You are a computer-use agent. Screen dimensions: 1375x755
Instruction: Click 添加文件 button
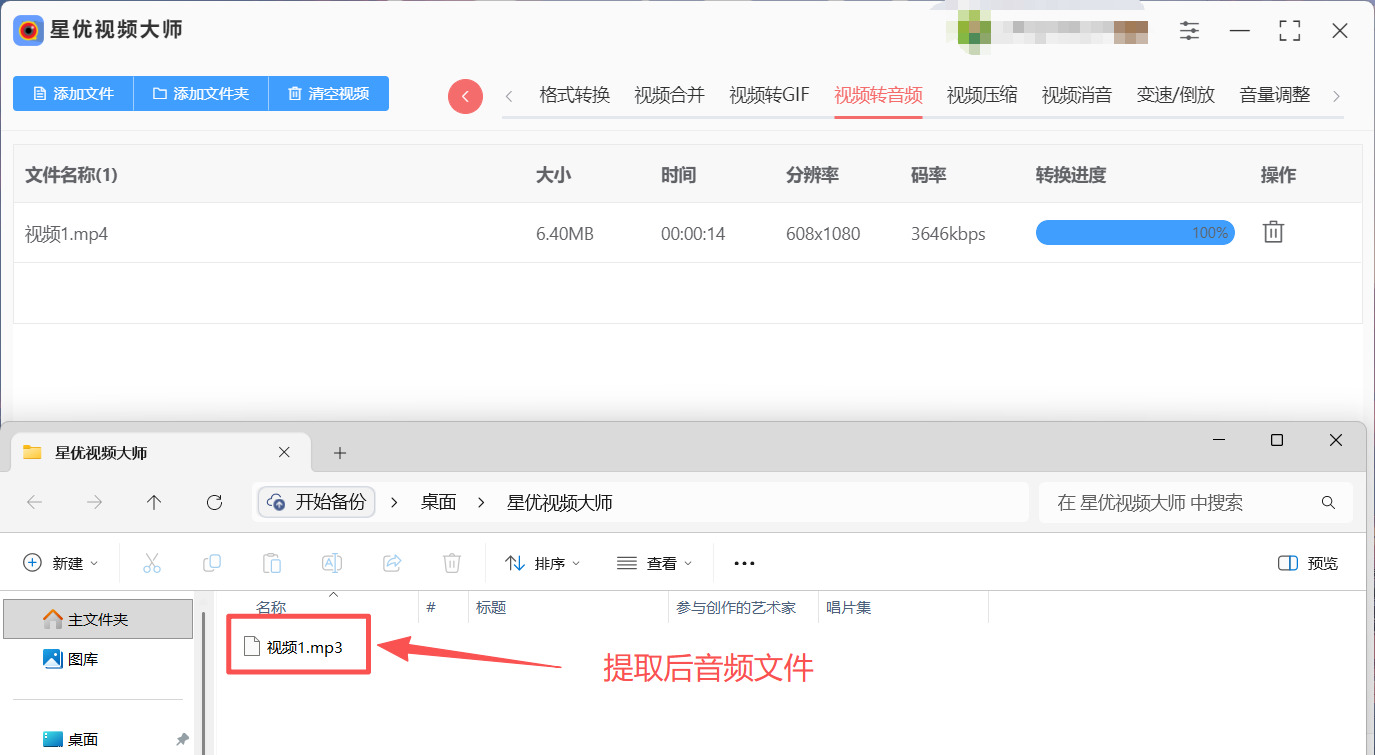73,94
